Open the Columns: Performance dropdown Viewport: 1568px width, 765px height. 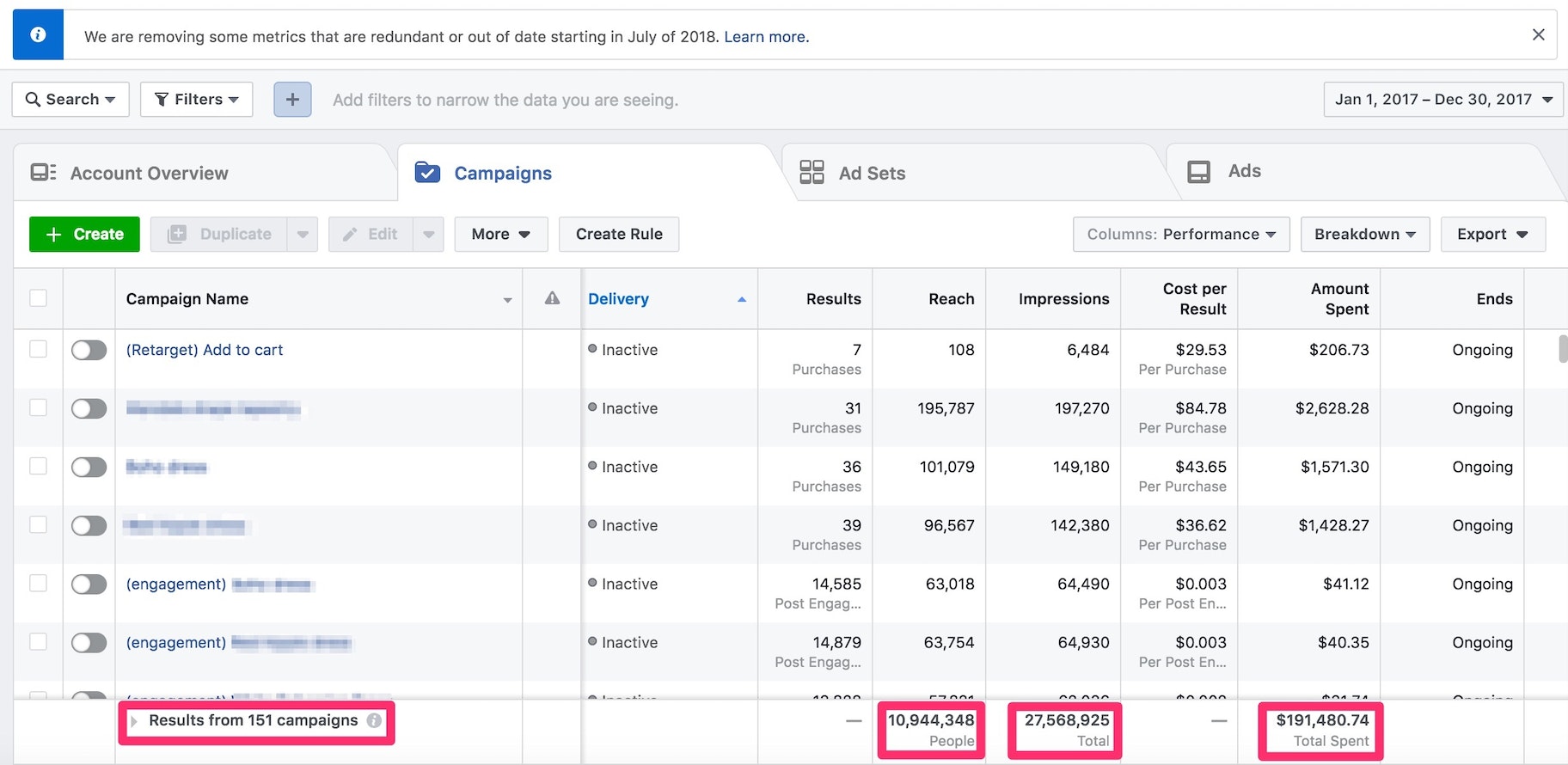[1180, 234]
